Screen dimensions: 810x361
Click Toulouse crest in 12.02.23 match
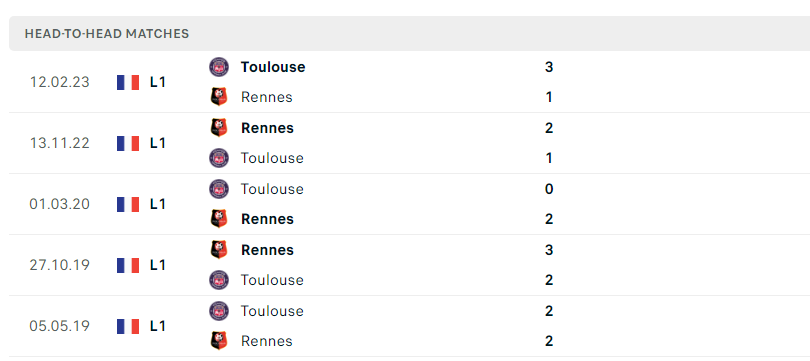click(x=219, y=67)
